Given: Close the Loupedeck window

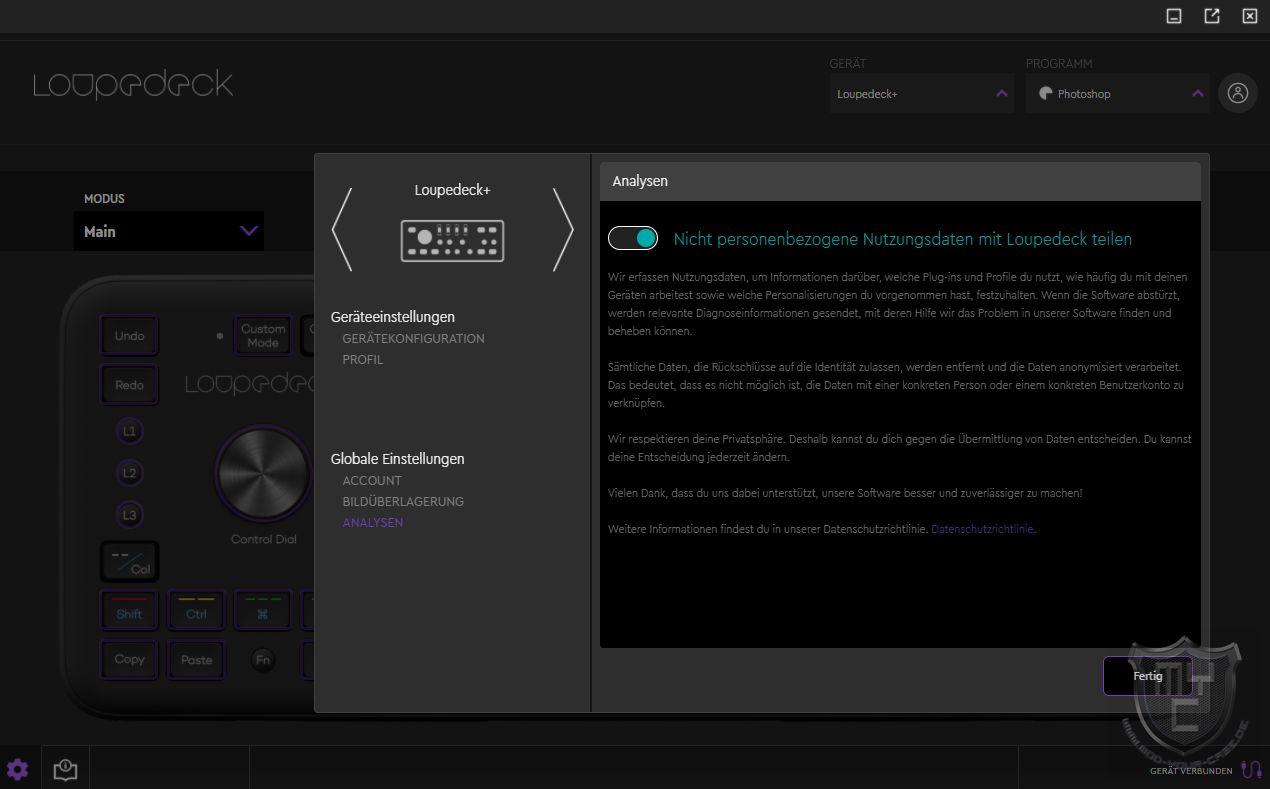Looking at the screenshot, I should pyautogui.click(x=1250, y=16).
